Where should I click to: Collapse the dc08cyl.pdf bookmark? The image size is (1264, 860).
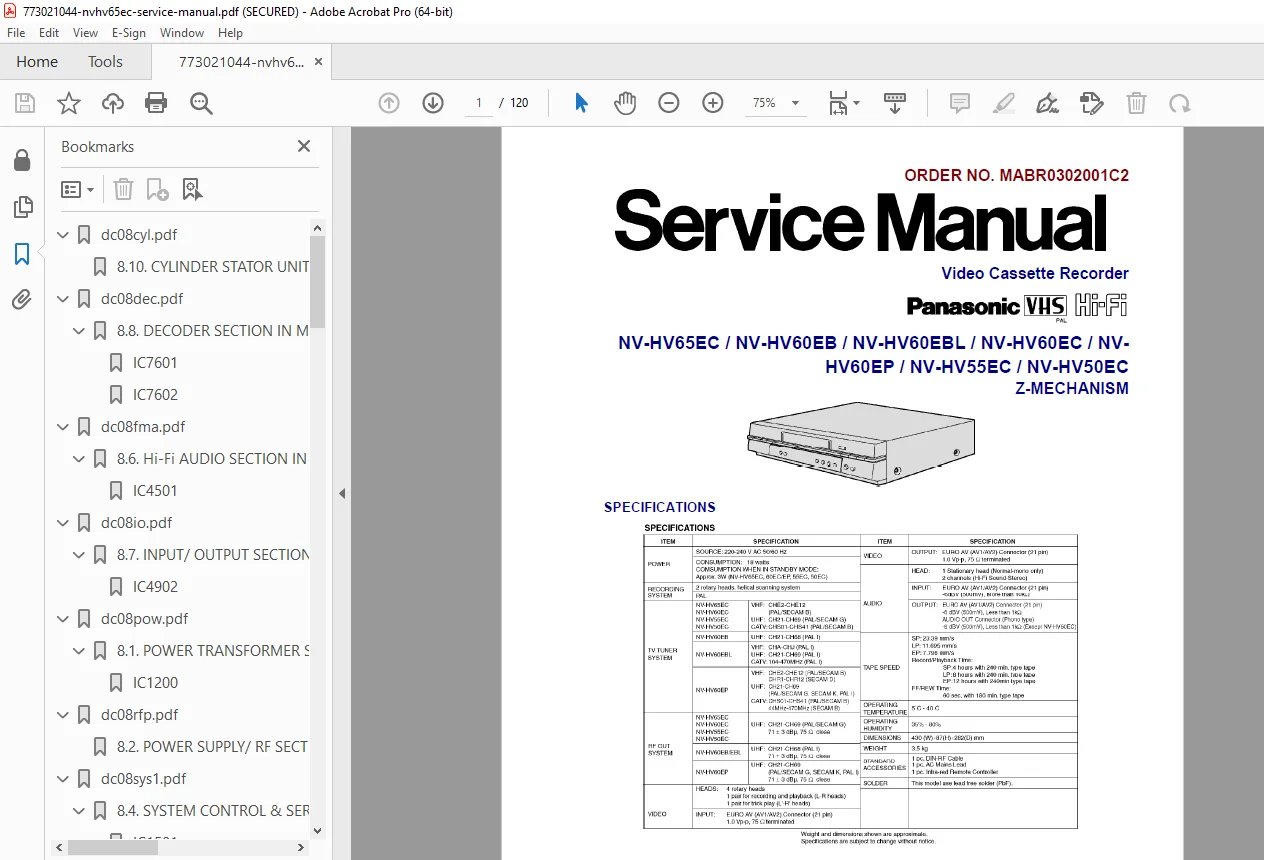(63, 235)
